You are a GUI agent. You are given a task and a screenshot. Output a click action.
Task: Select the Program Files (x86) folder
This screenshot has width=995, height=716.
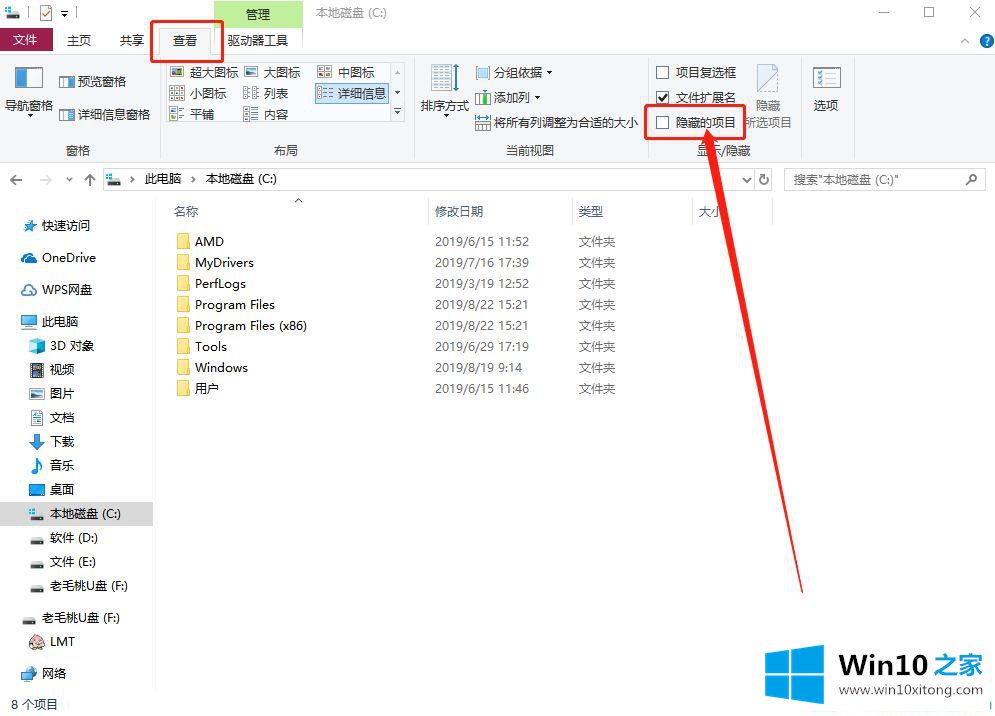tap(250, 326)
